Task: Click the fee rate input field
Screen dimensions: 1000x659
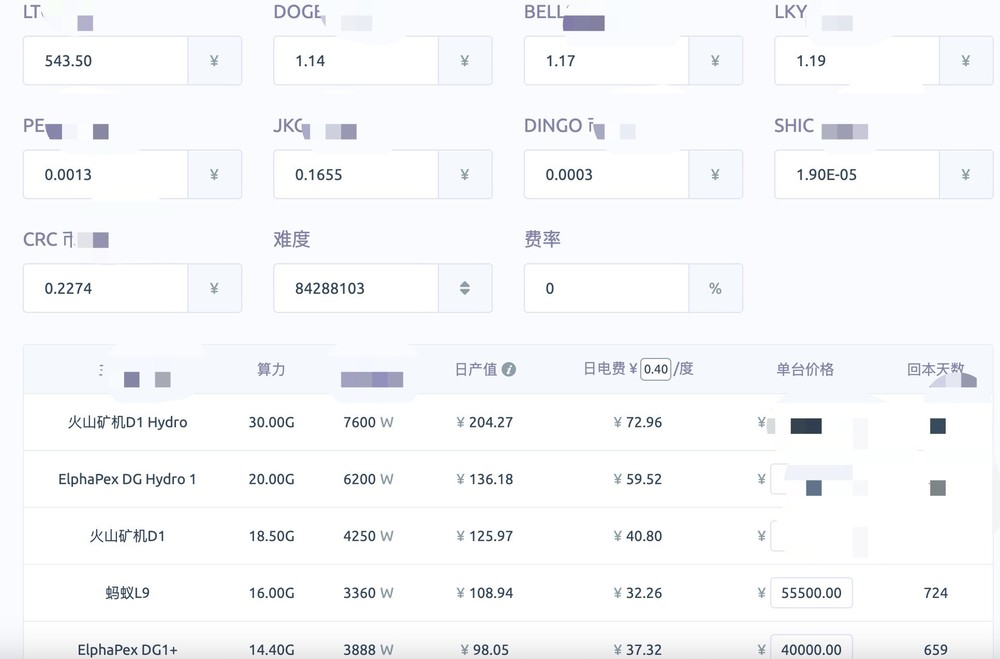Action: 606,288
